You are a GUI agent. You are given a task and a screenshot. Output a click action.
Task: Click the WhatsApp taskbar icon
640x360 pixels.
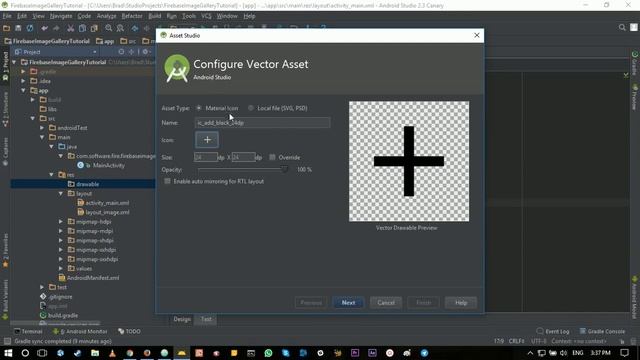pos(268,353)
